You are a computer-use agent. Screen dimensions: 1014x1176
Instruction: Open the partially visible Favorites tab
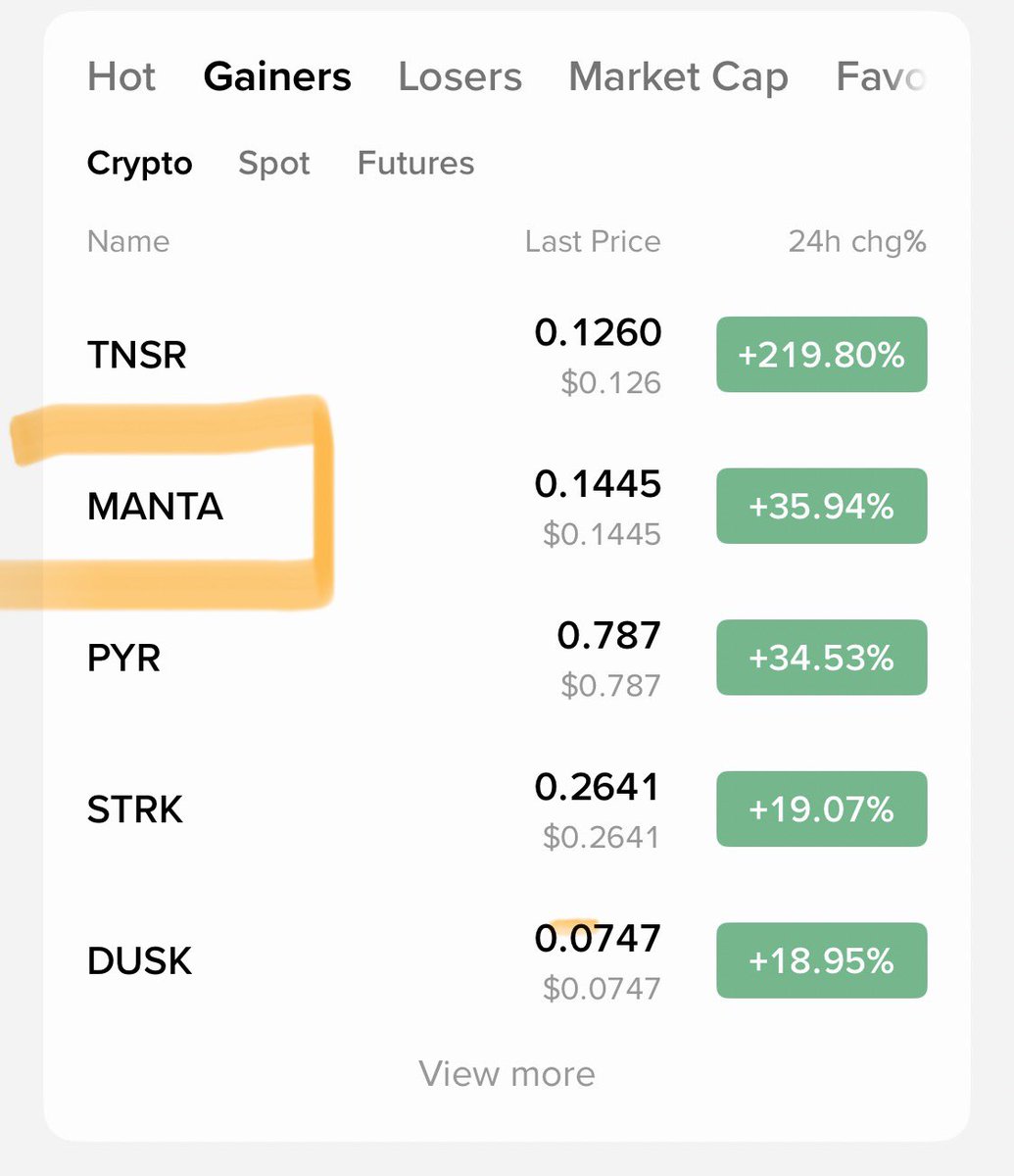click(x=880, y=76)
